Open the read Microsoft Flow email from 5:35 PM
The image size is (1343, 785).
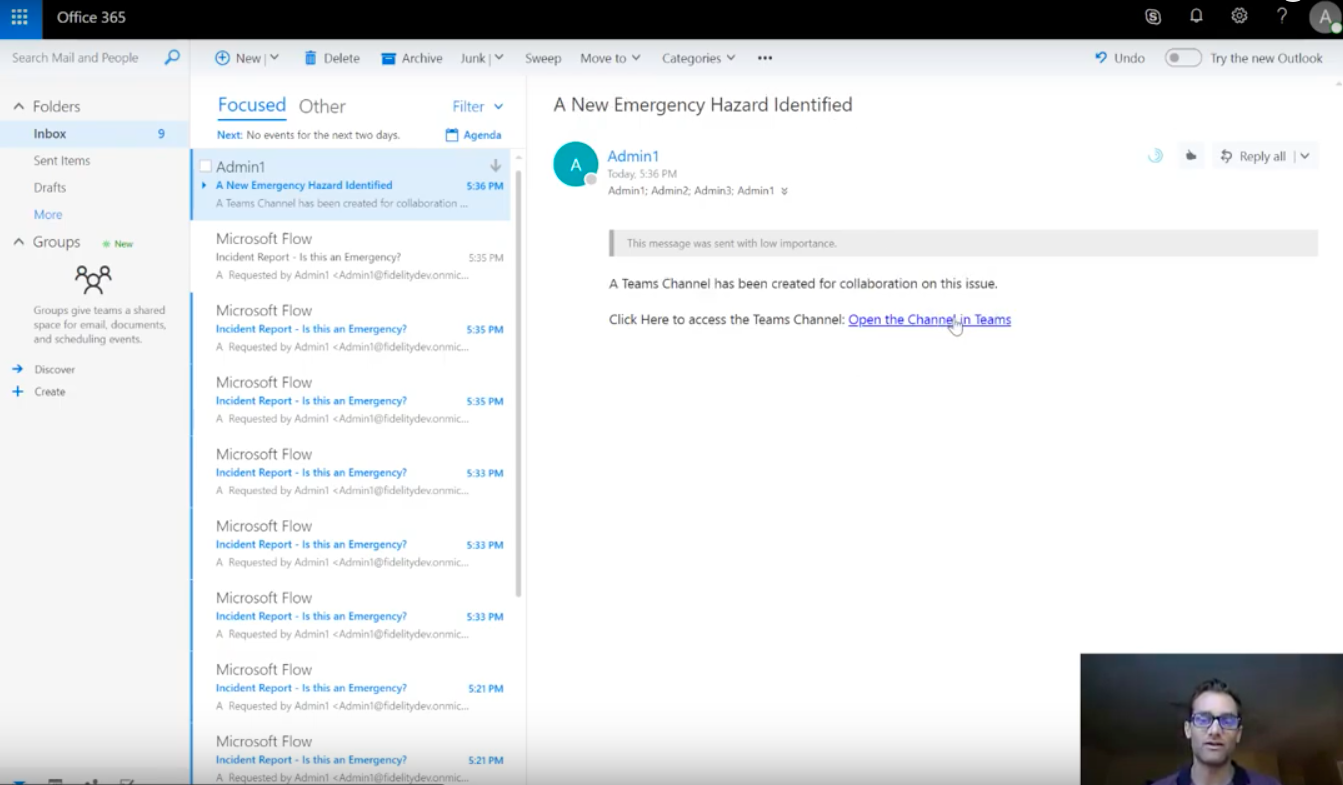click(351, 256)
